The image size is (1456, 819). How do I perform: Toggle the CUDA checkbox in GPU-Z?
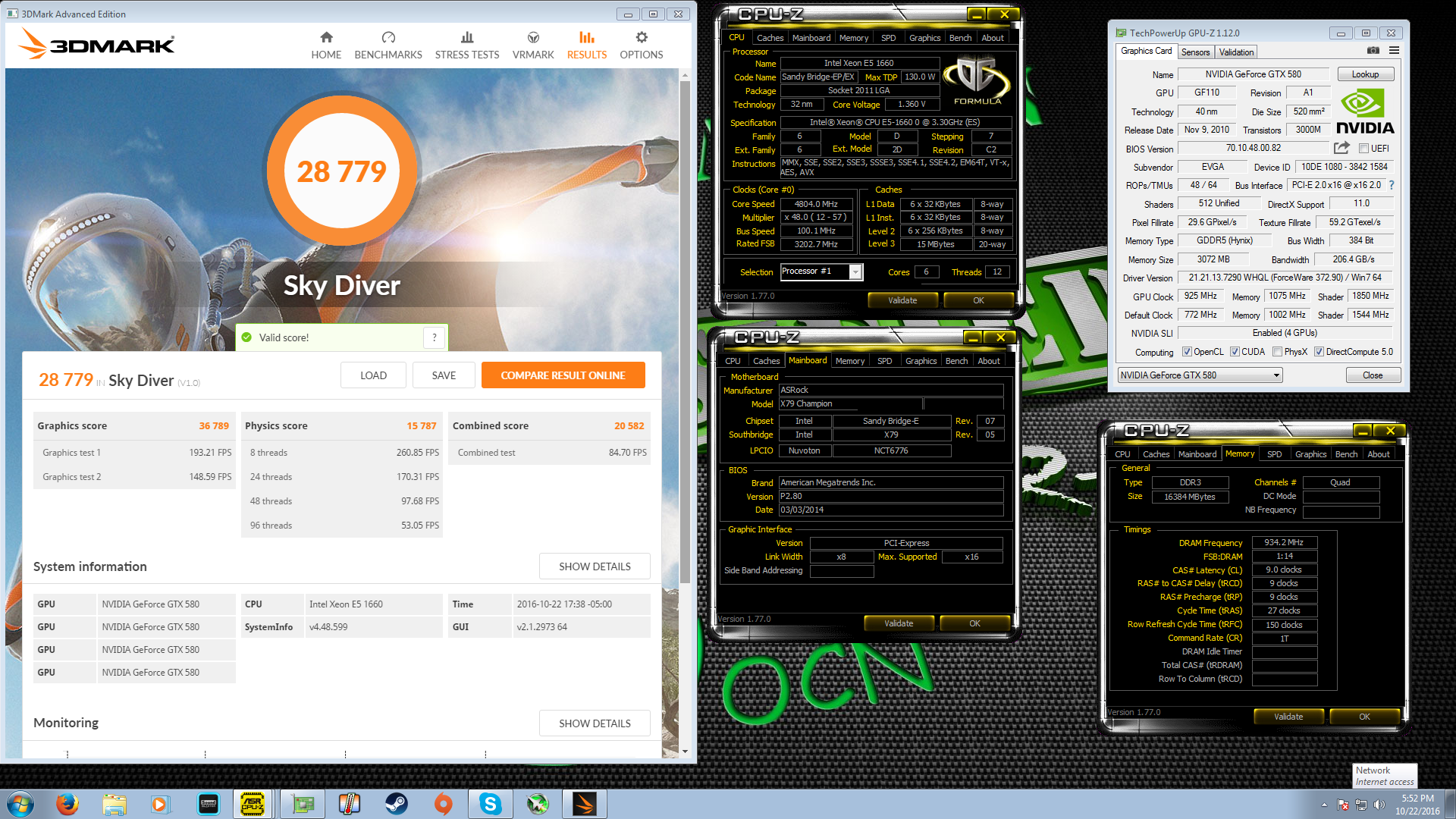(x=1235, y=352)
